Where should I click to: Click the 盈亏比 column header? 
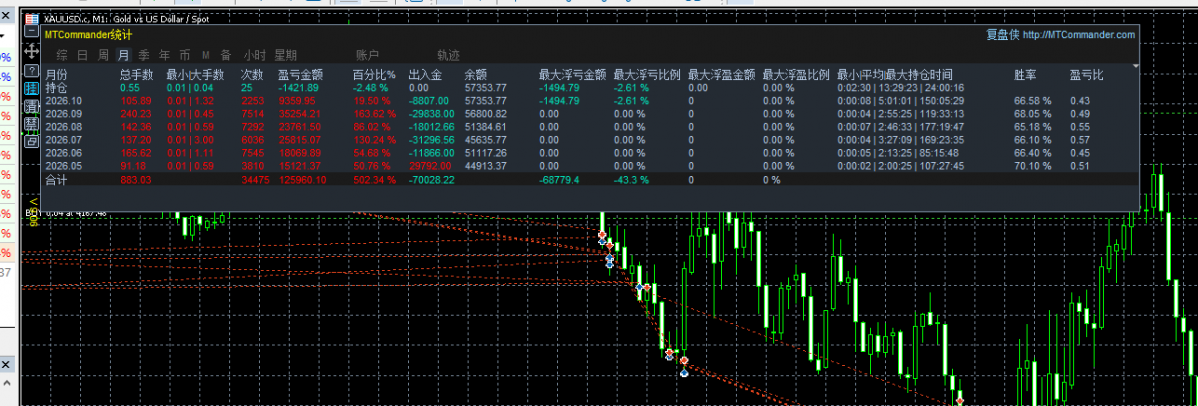1086,75
